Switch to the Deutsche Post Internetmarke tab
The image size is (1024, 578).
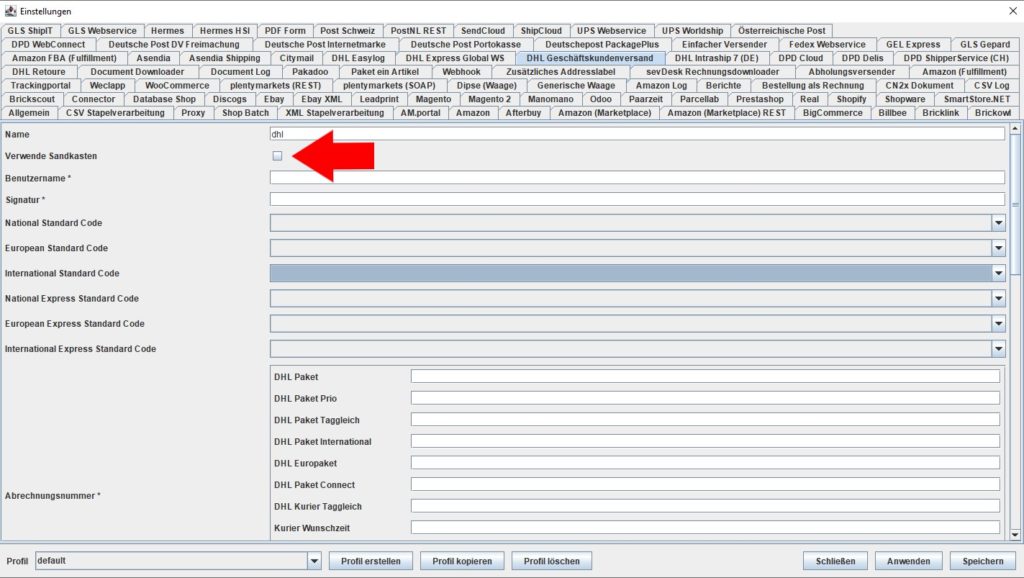[x=325, y=44]
